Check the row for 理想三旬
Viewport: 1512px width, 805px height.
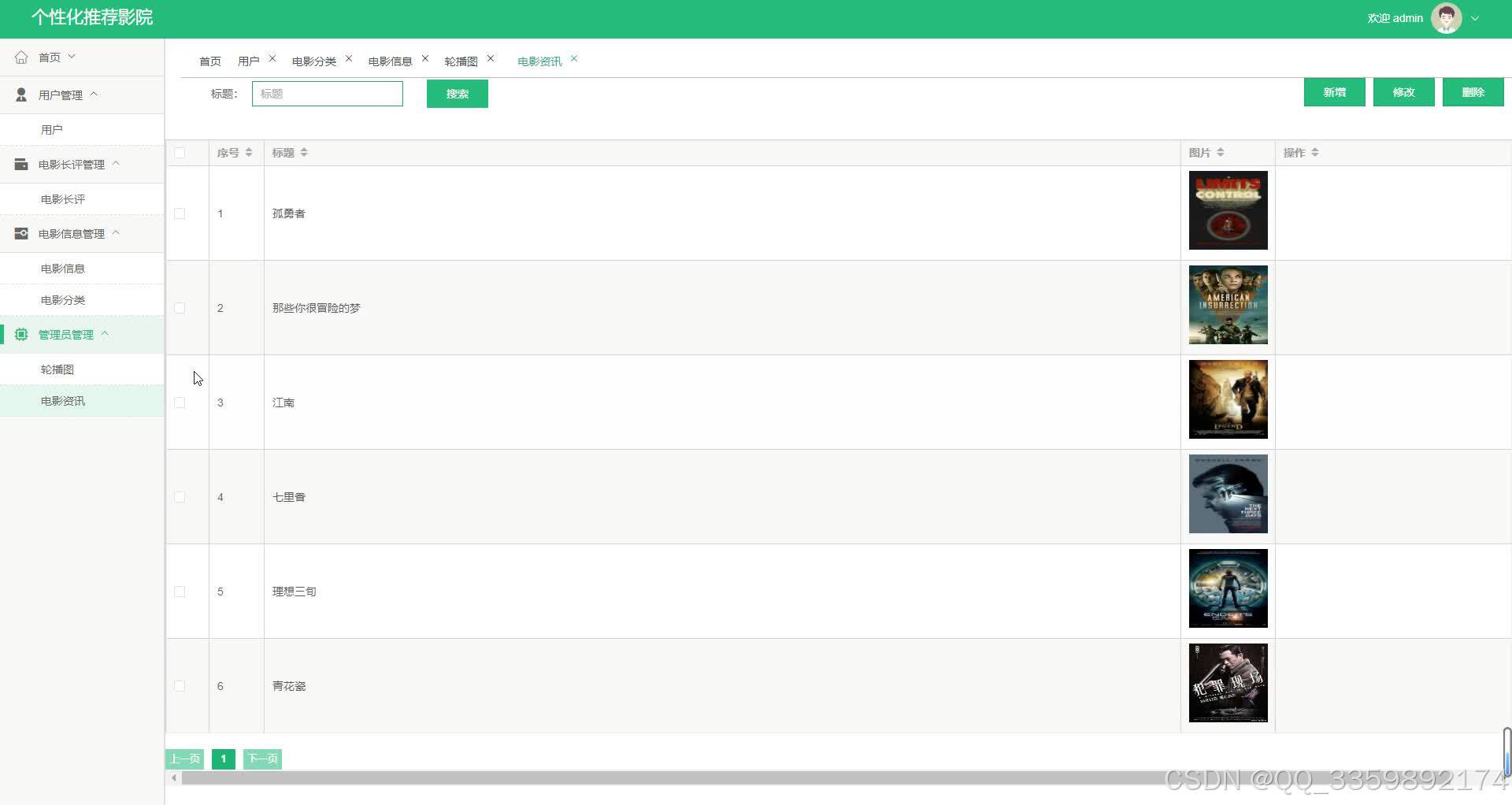(180, 592)
